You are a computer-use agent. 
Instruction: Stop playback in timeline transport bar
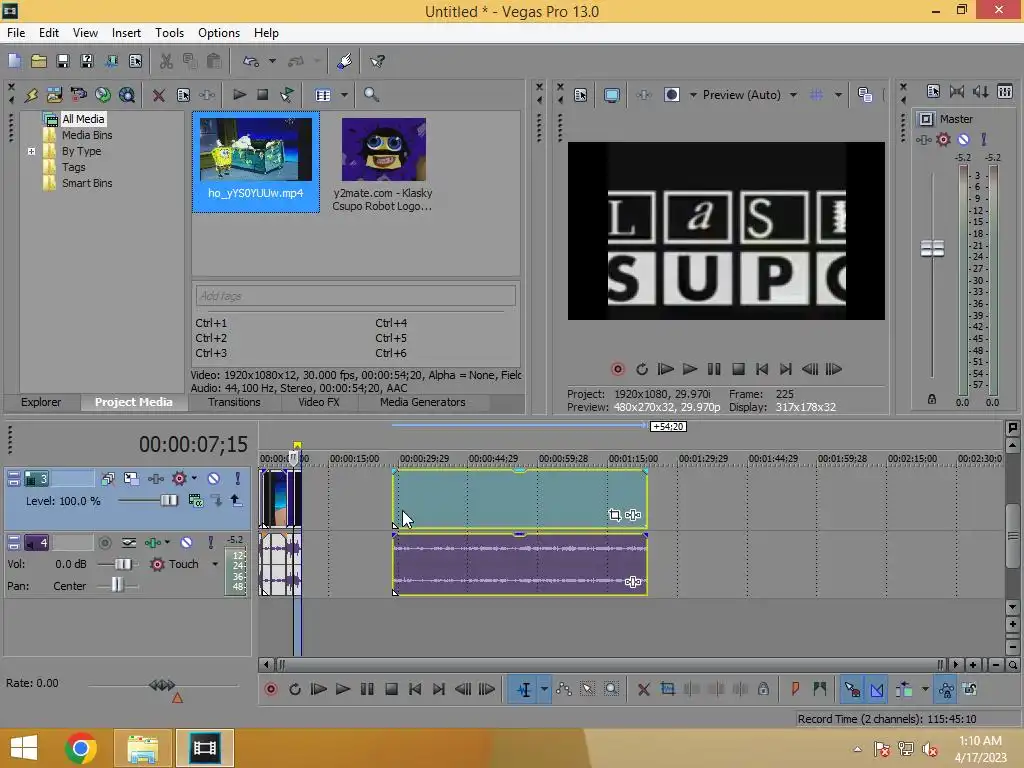click(x=391, y=689)
